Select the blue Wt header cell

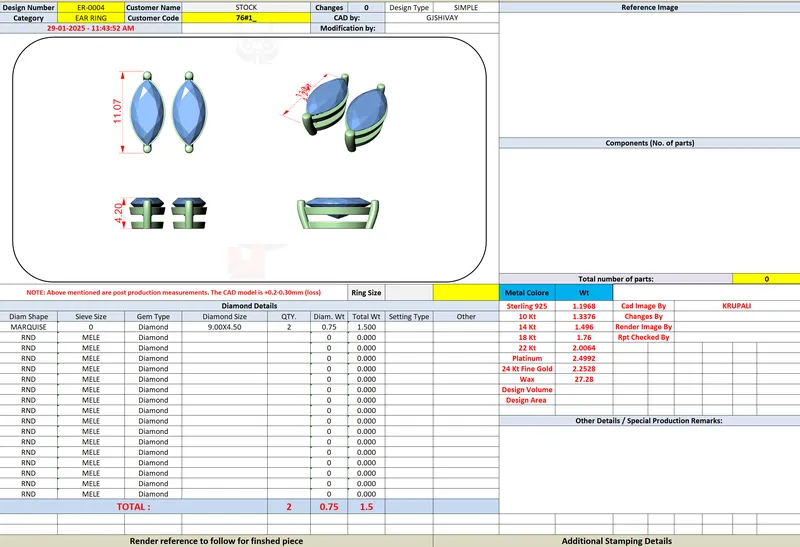(x=584, y=293)
